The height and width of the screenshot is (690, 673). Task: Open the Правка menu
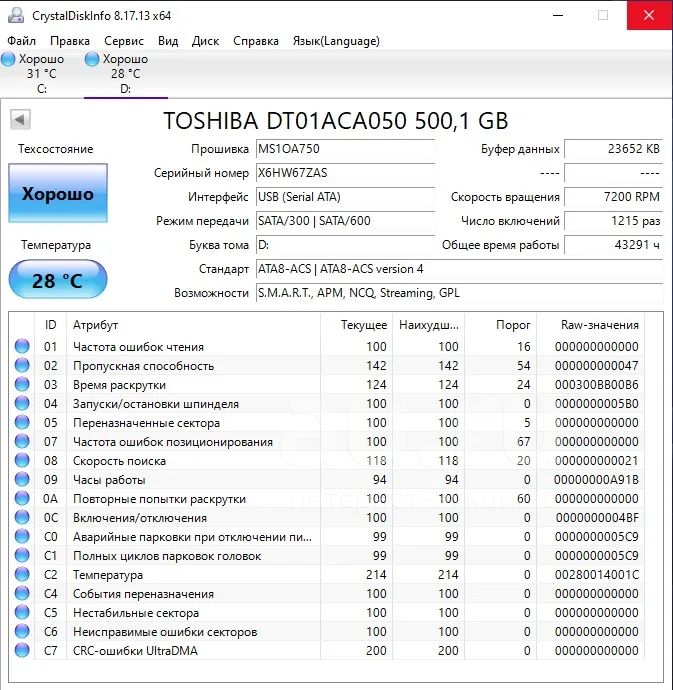(70, 41)
